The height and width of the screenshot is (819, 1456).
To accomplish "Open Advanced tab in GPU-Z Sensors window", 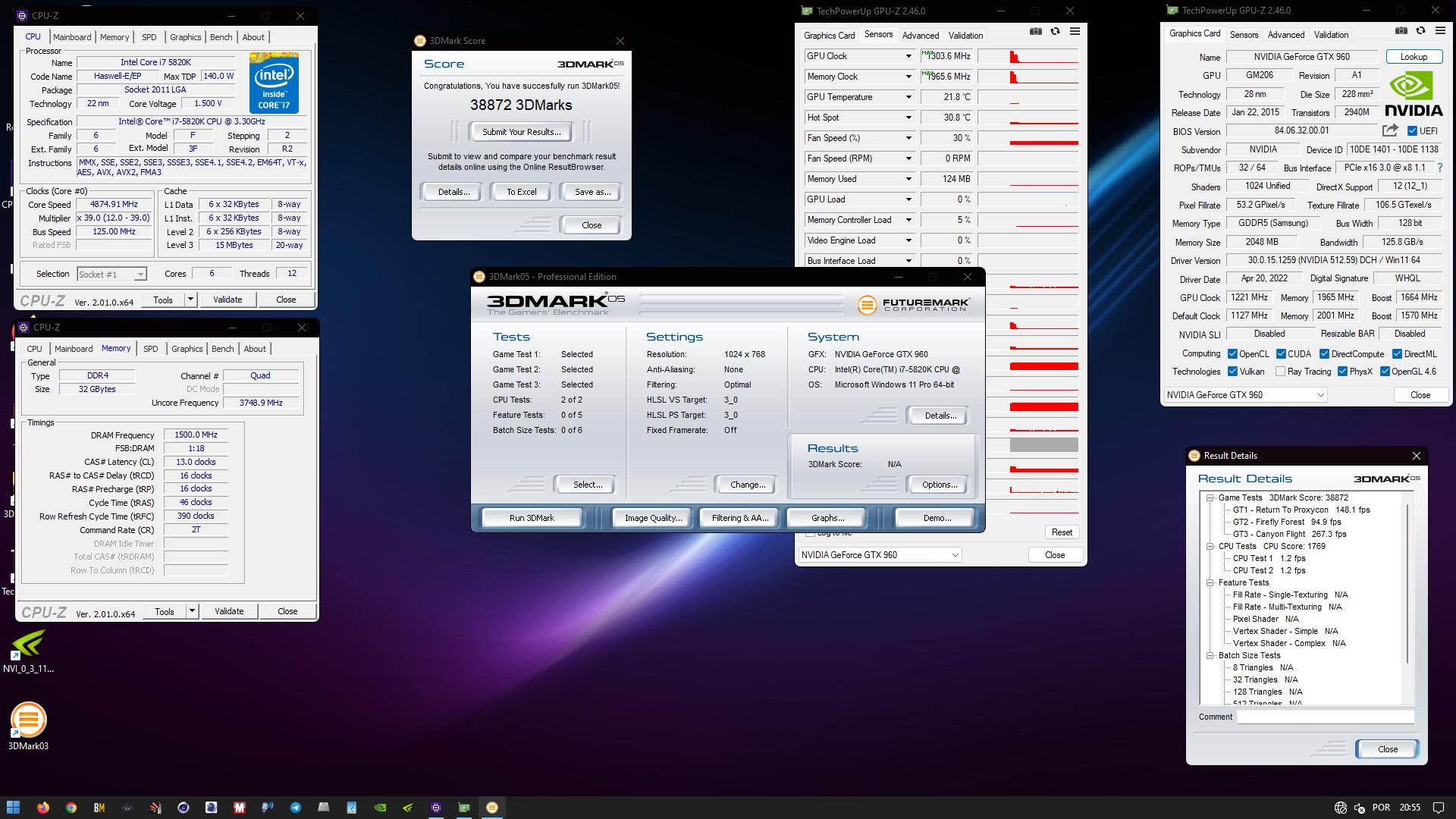I will click(921, 35).
